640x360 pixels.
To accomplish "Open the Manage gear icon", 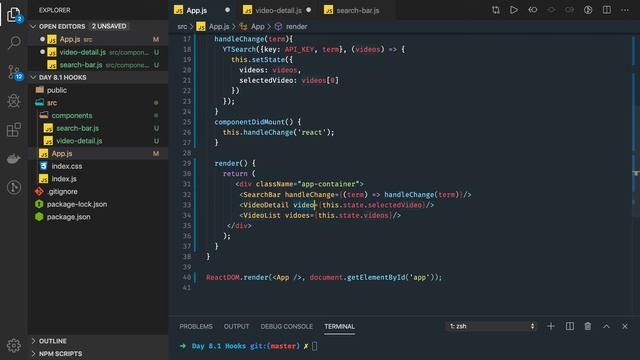I will click(14, 345).
